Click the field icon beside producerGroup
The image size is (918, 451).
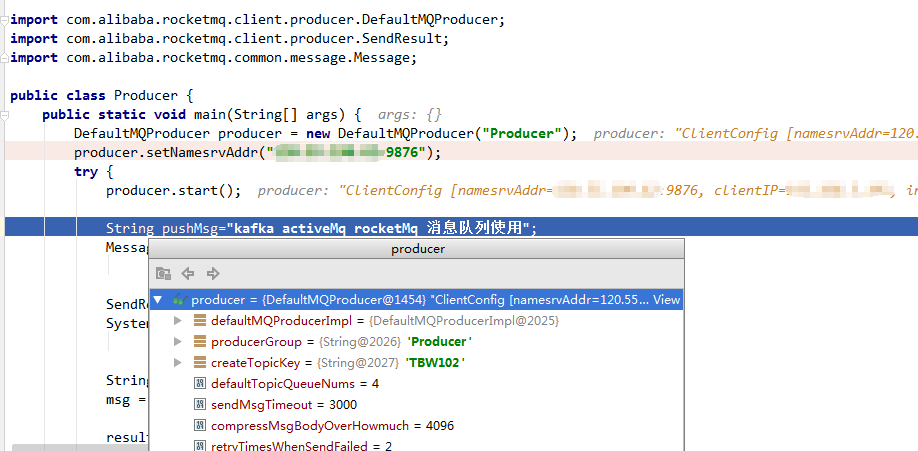point(200,342)
